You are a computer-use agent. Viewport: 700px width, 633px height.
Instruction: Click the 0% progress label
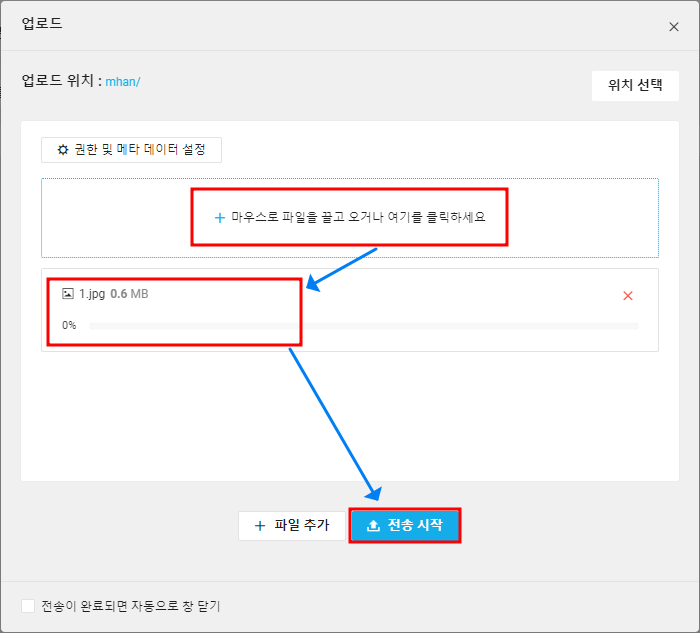pyautogui.click(x=69, y=325)
